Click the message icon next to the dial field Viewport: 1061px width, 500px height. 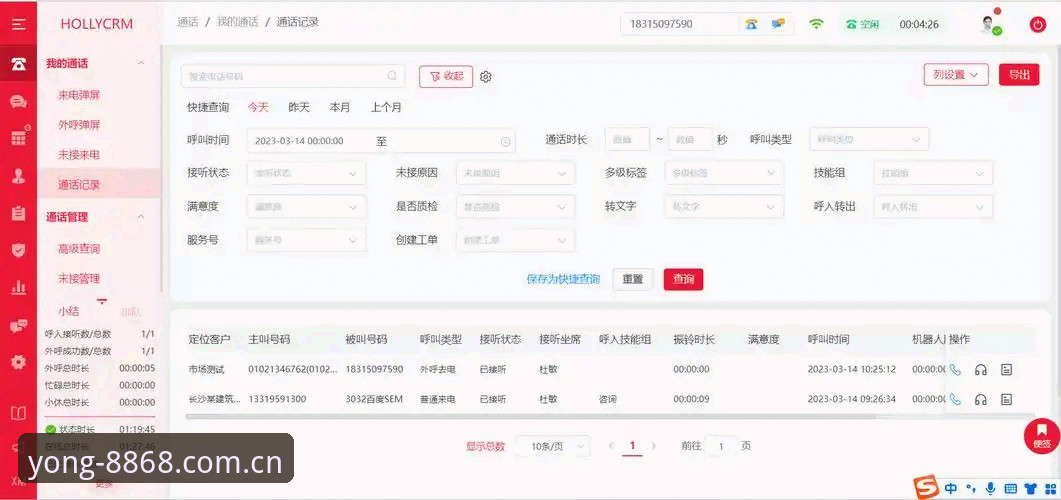(x=778, y=24)
